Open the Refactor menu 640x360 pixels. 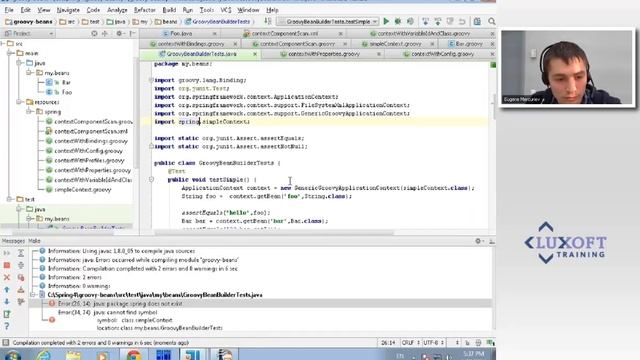tap(144, 10)
